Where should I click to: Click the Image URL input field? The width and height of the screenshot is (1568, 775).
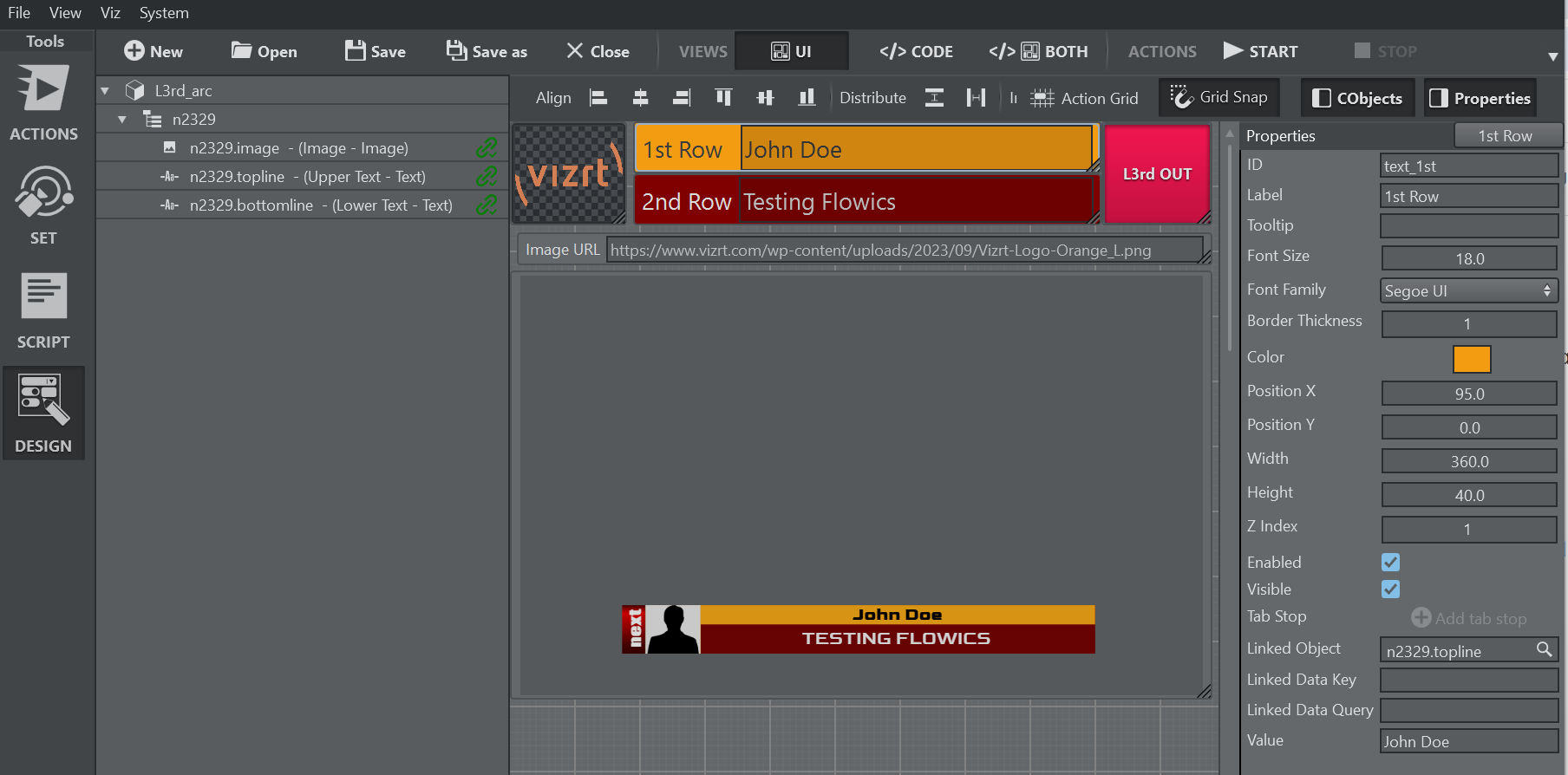pos(902,251)
